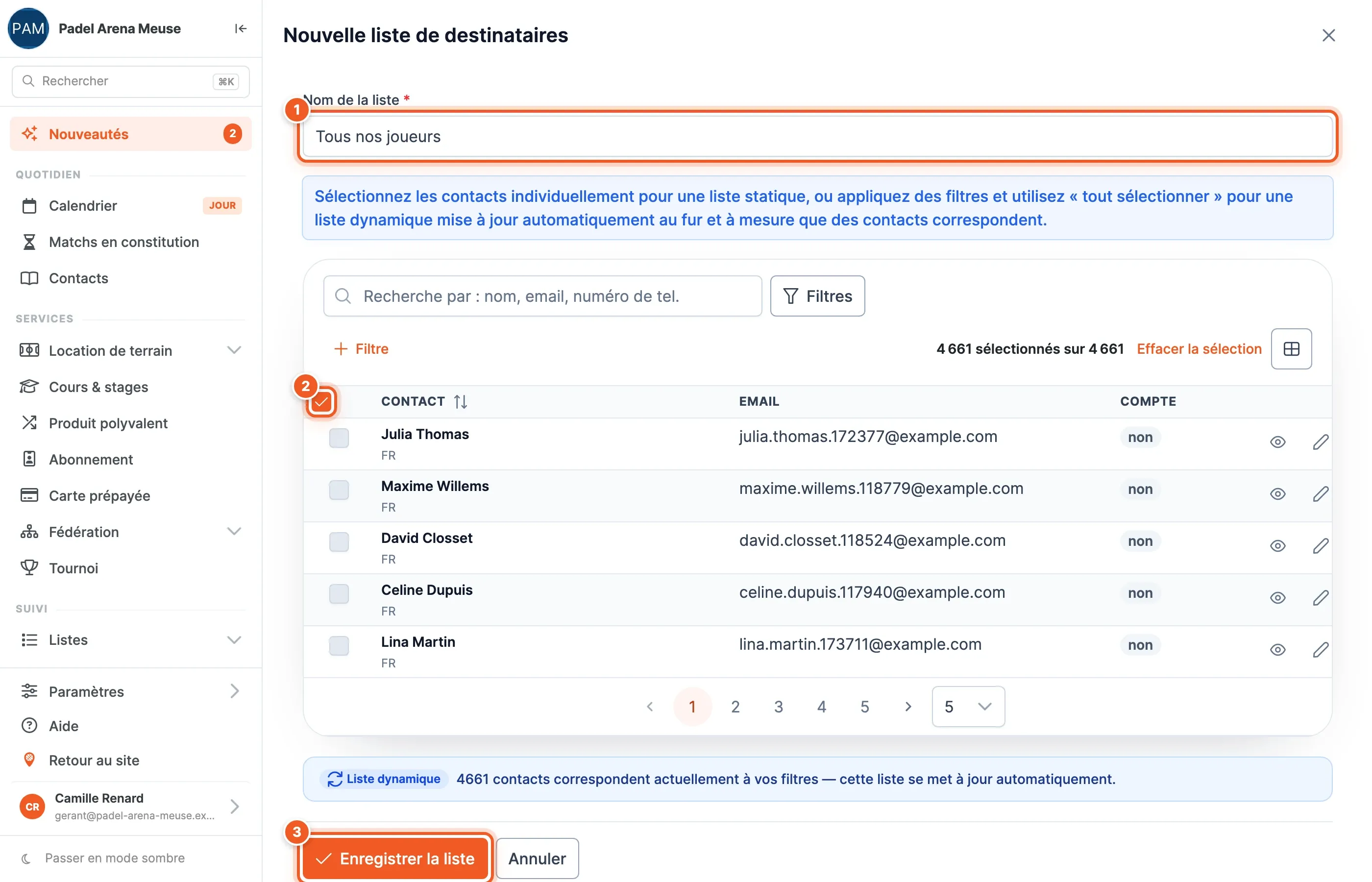Open Nouveautés in the sidebar

(x=130, y=134)
